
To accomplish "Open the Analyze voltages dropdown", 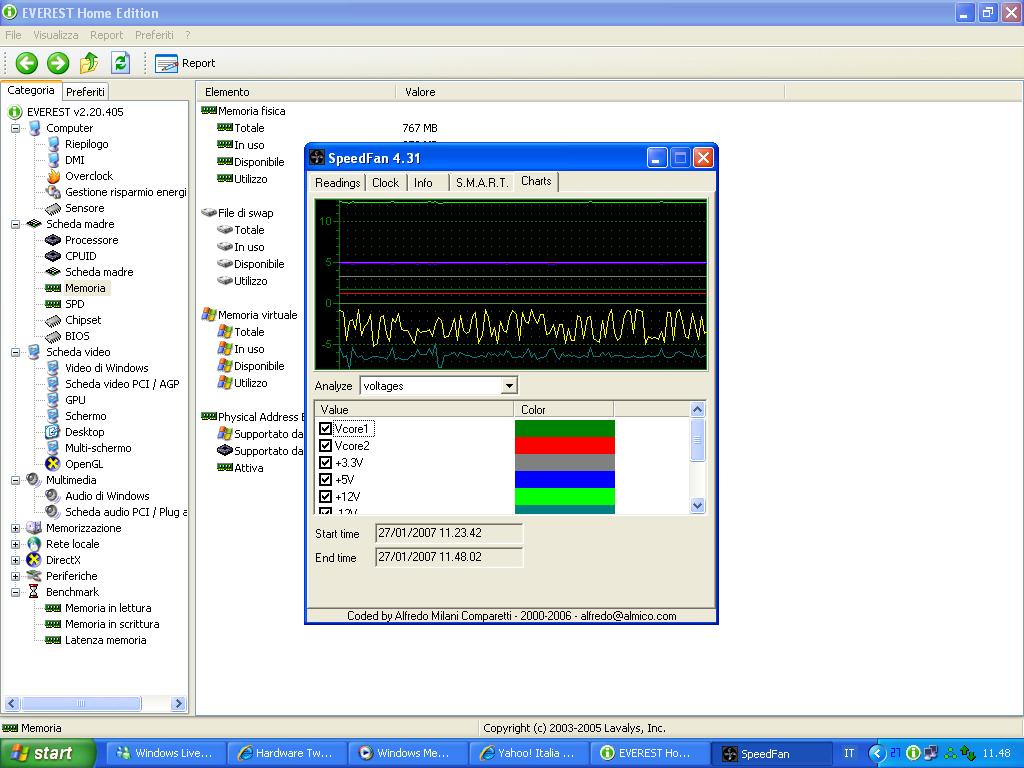I will (509, 386).
